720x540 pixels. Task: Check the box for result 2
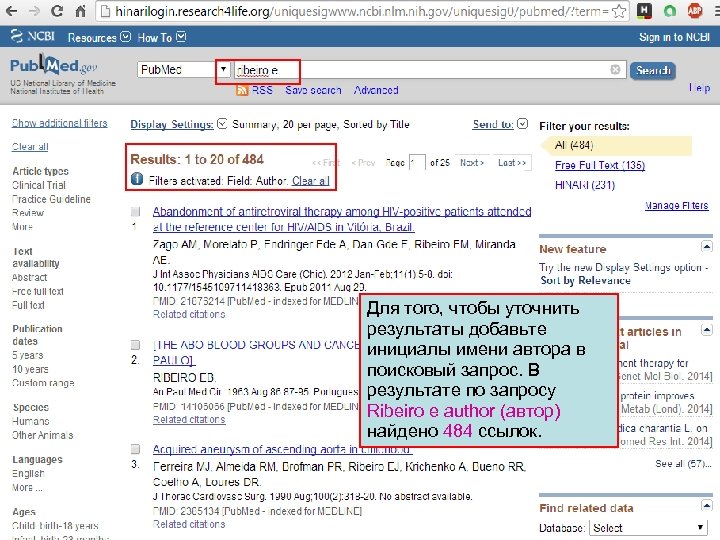[135, 344]
